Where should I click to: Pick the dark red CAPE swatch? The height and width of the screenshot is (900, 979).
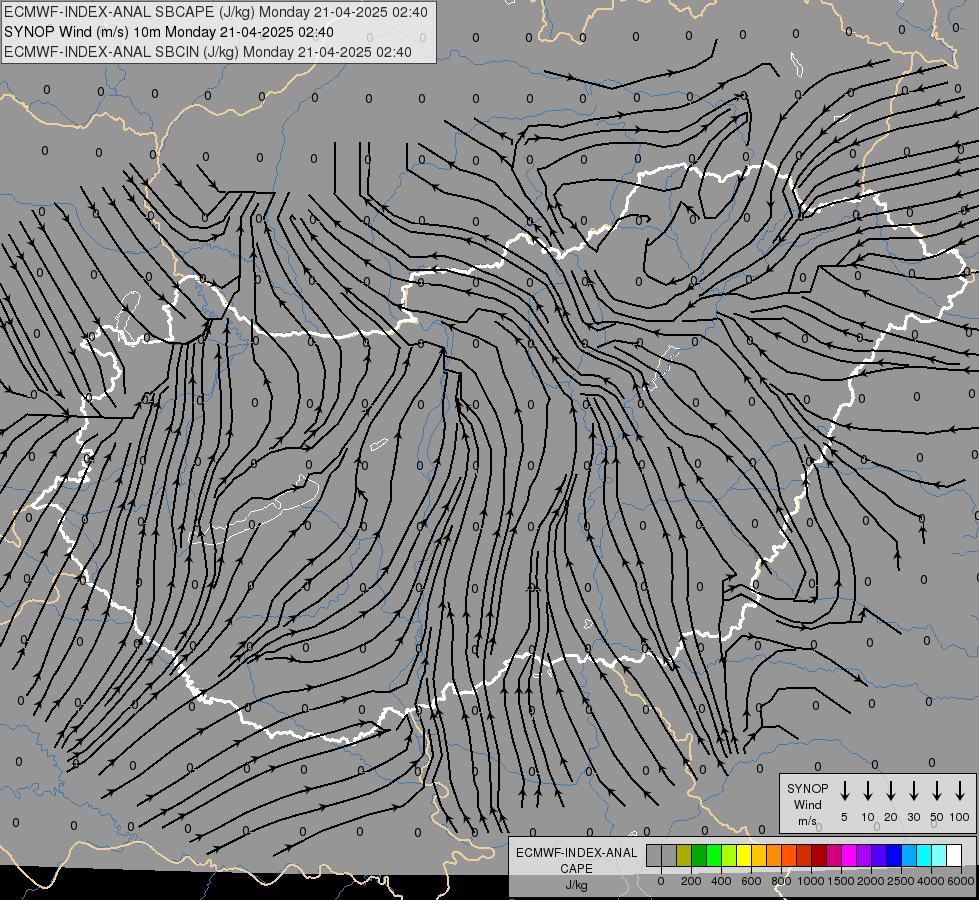click(x=819, y=855)
